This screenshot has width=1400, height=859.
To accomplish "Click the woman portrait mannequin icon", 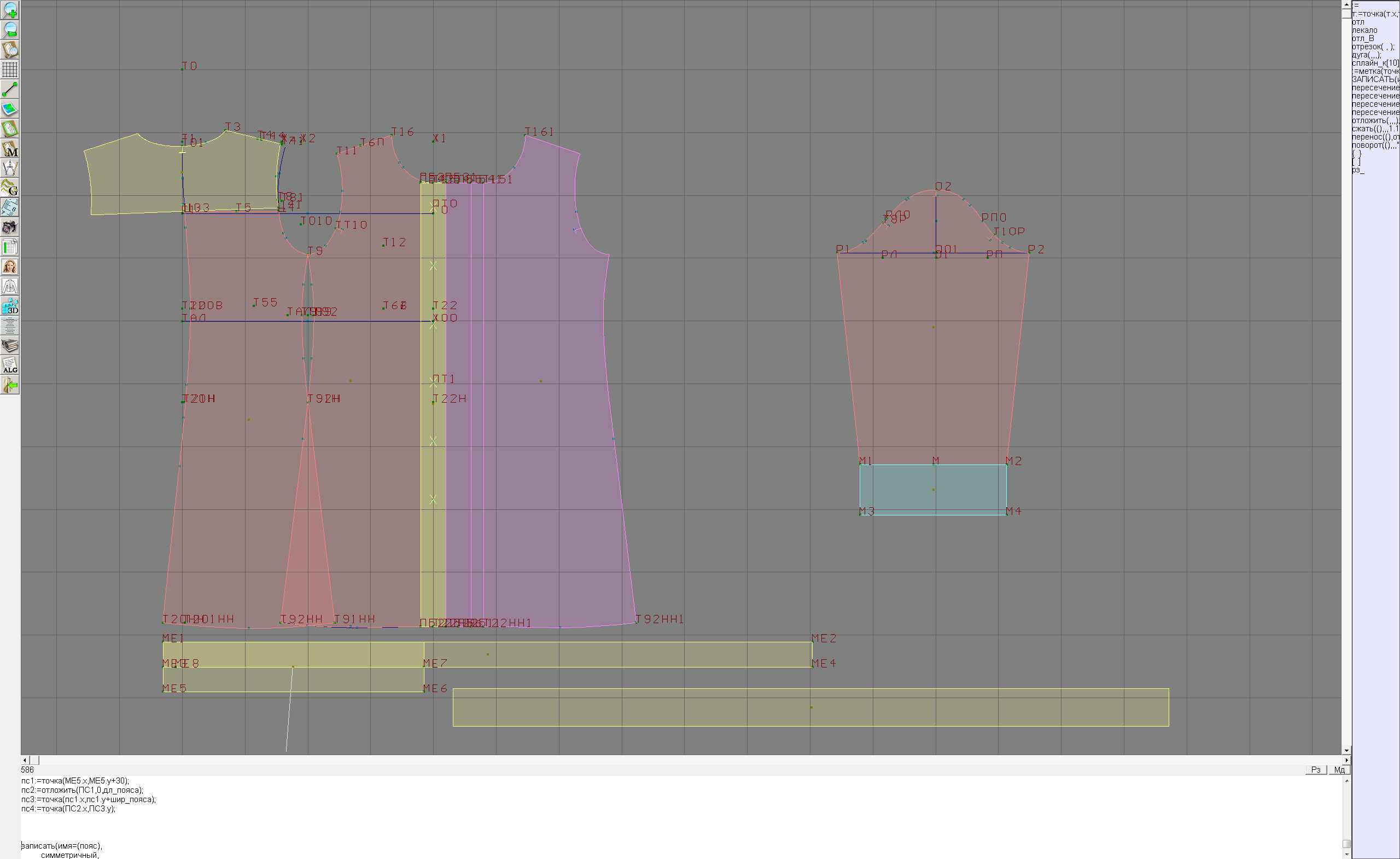I will (10, 266).
